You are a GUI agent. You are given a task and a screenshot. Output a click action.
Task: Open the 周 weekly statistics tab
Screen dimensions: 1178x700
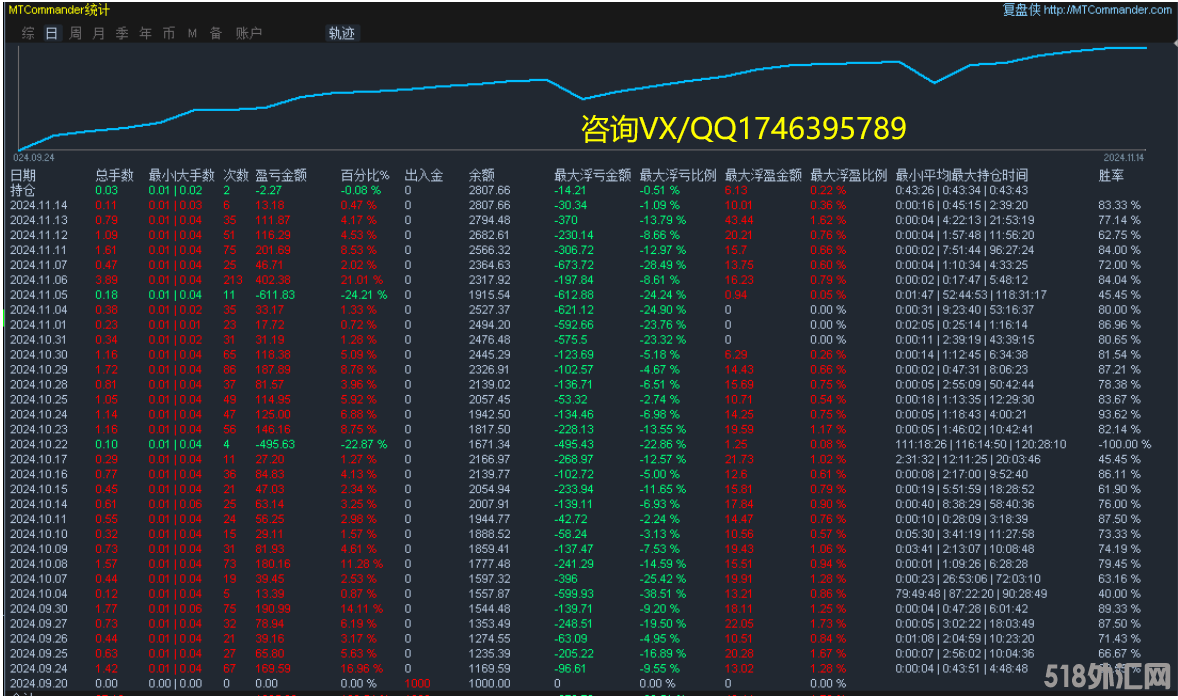[x=75, y=33]
